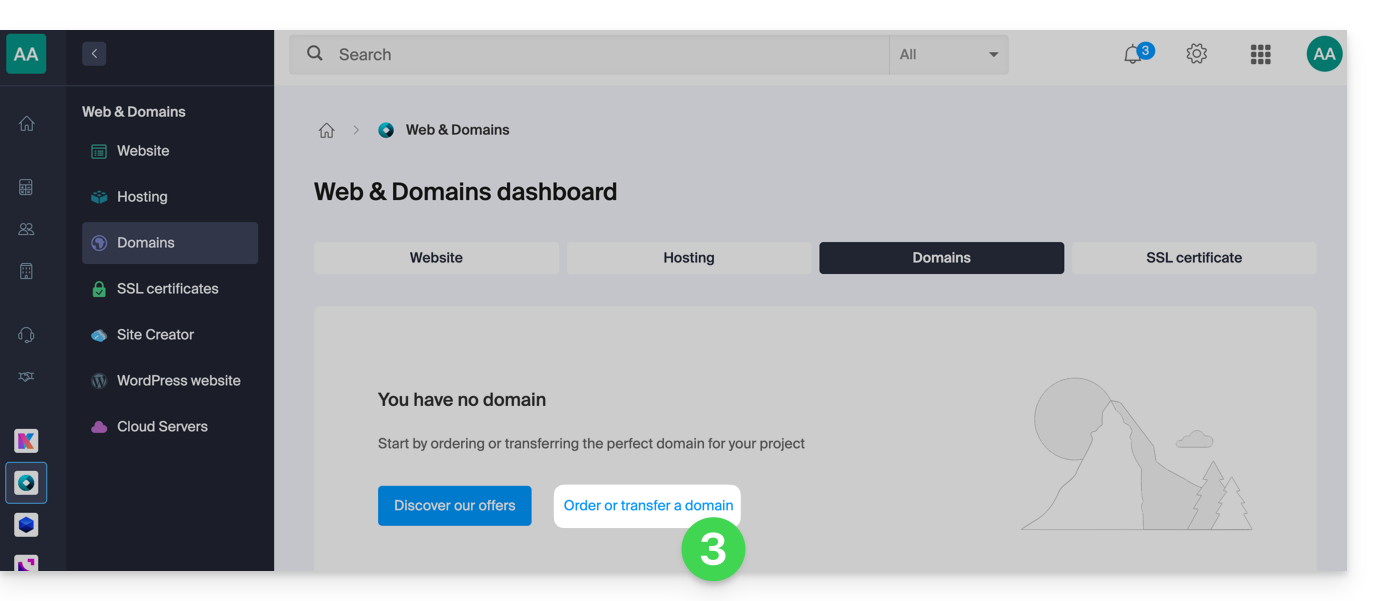
Task: Click the home icon in left rail
Action: [27, 124]
